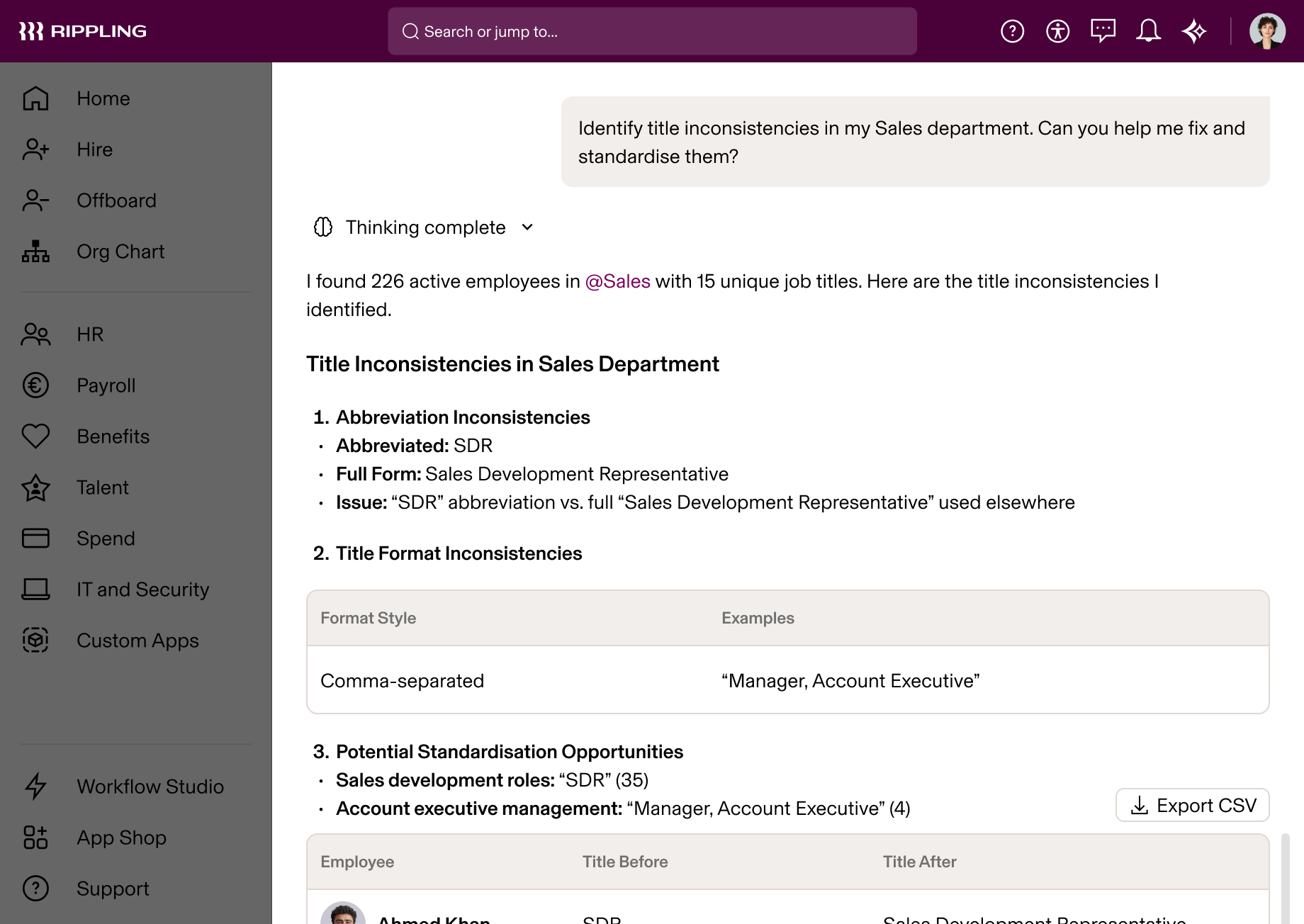Image resolution: width=1304 pixels, height=924 pixels.
Task: Go to the Hire section
Action: (94, 150)
